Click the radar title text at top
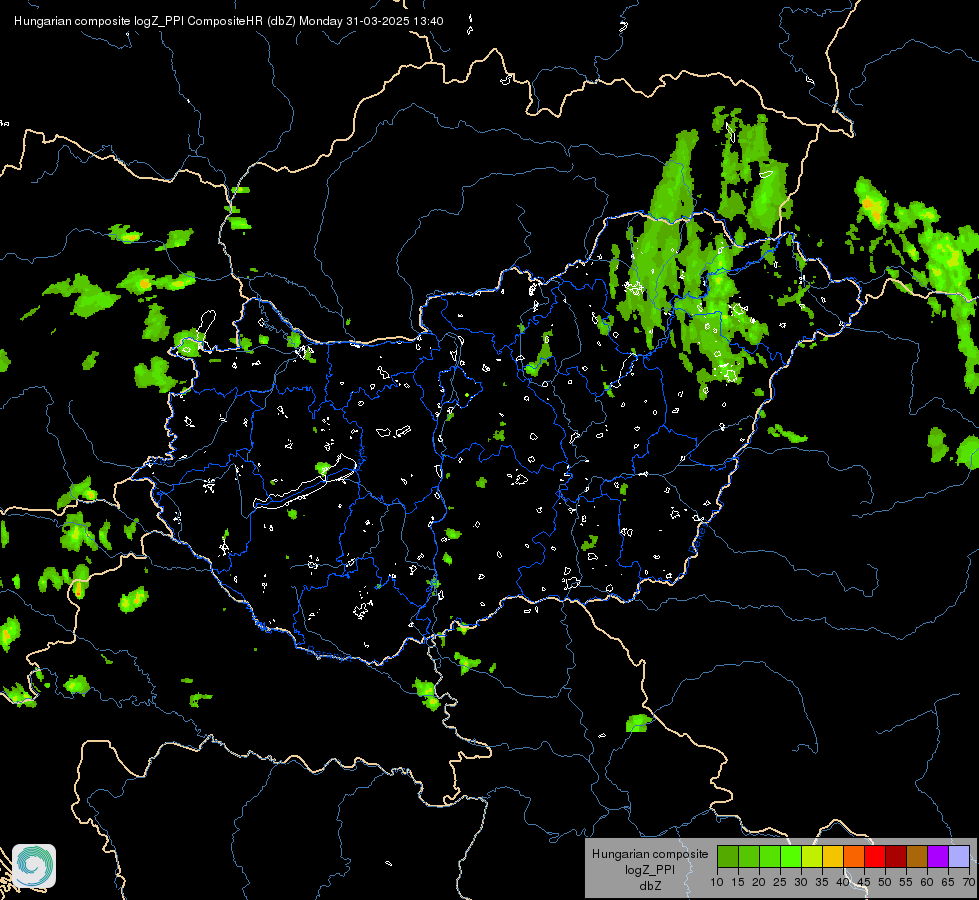The width and height of the screenshot is (979, 900). [229, 21]
